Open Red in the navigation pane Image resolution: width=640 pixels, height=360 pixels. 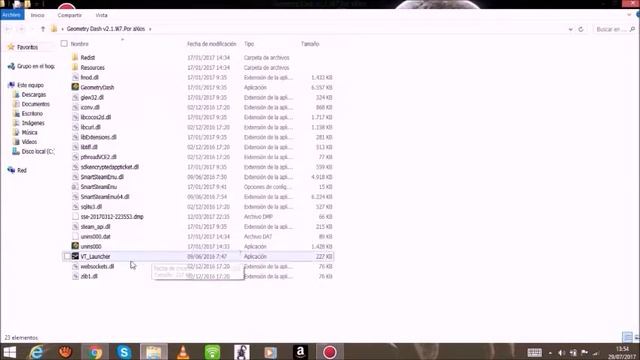22,170
